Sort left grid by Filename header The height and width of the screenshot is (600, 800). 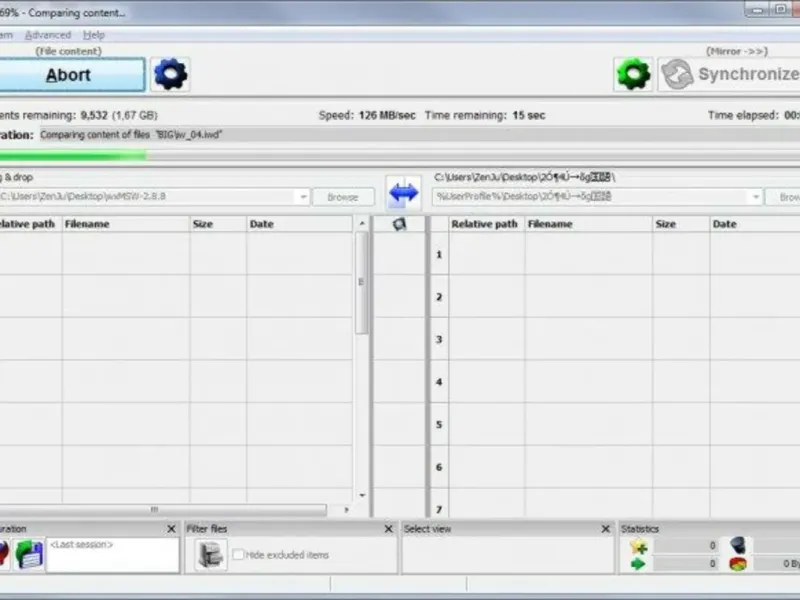(126, 224)
